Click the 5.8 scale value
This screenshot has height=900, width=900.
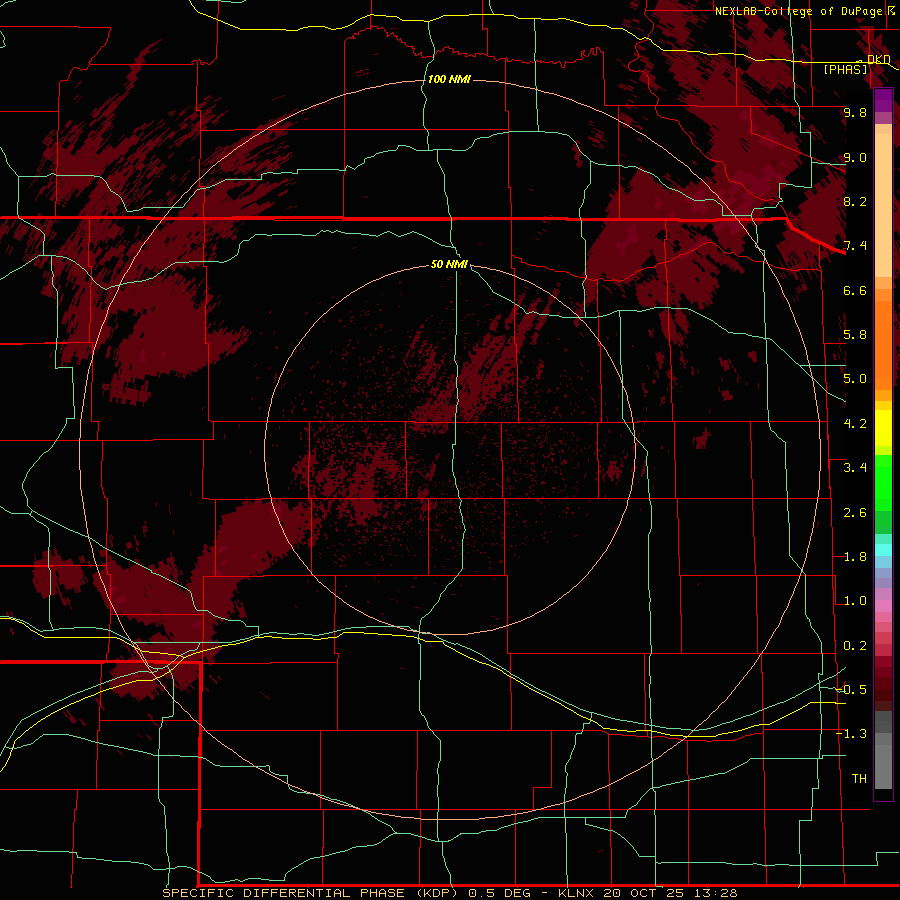click(855, 335)
